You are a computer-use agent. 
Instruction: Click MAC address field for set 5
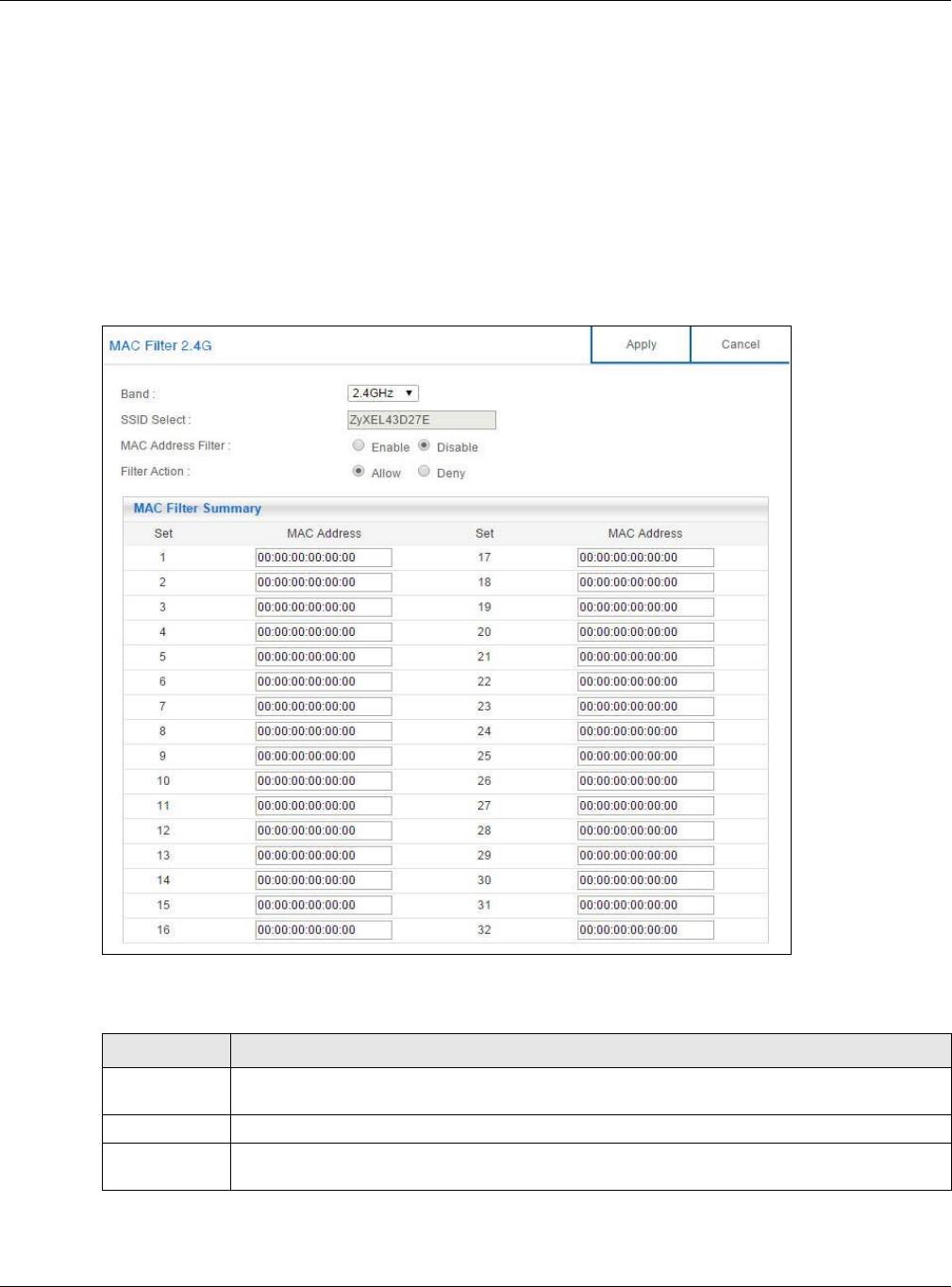tap(324, 657)
